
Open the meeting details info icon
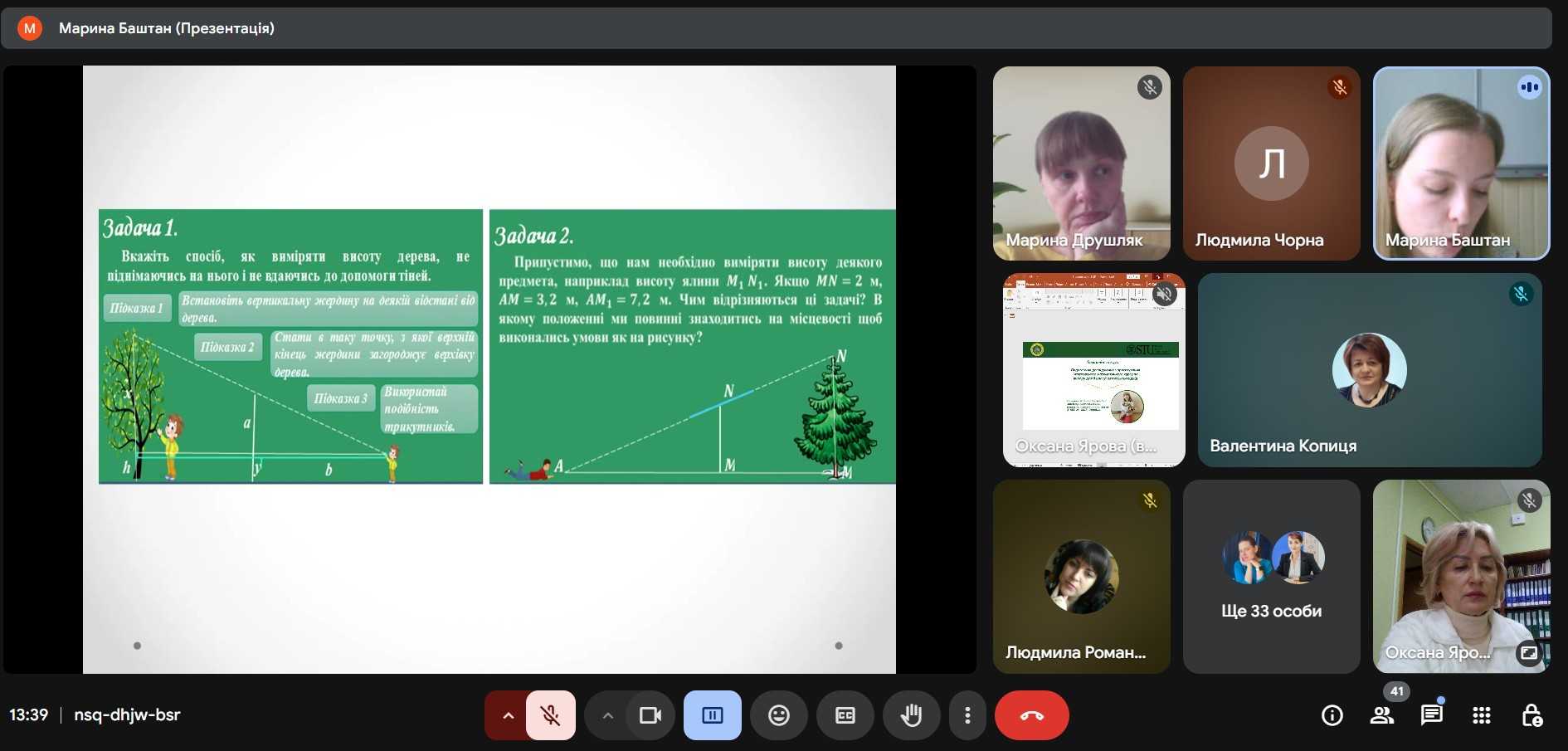1332,715
